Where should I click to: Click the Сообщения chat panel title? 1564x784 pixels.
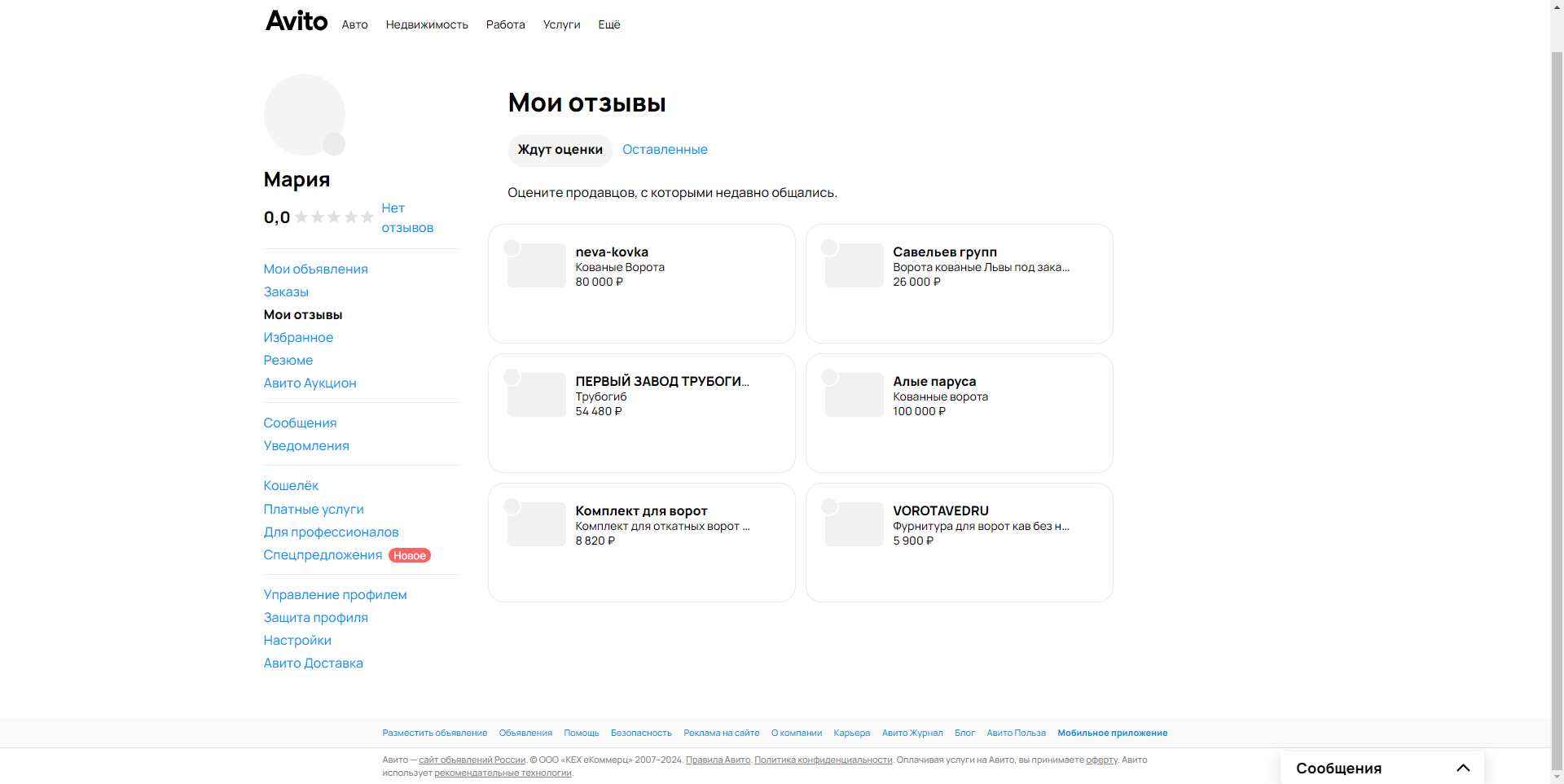tap(1338, 769)
